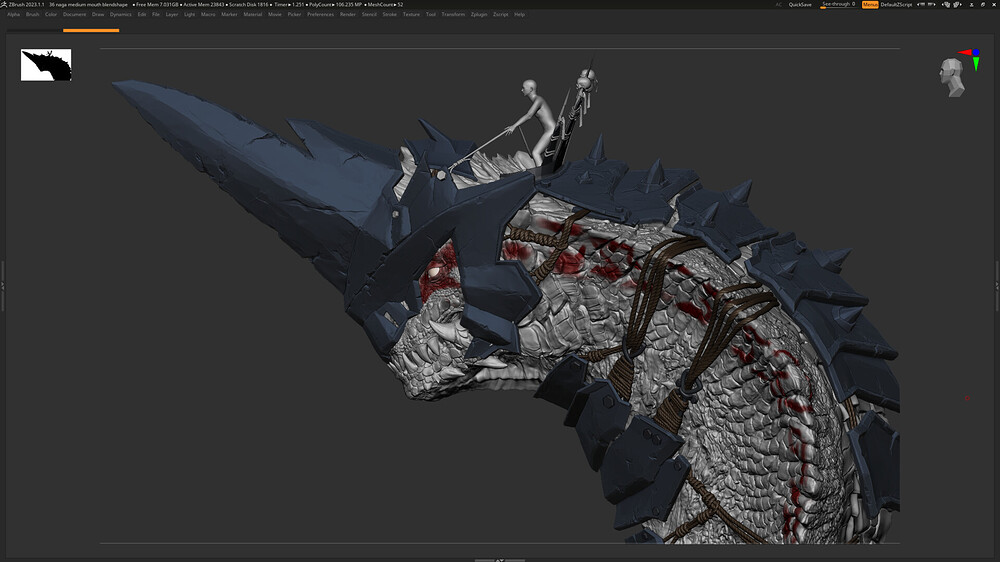
Task: Open the Preferences menu
Action: 320,15
